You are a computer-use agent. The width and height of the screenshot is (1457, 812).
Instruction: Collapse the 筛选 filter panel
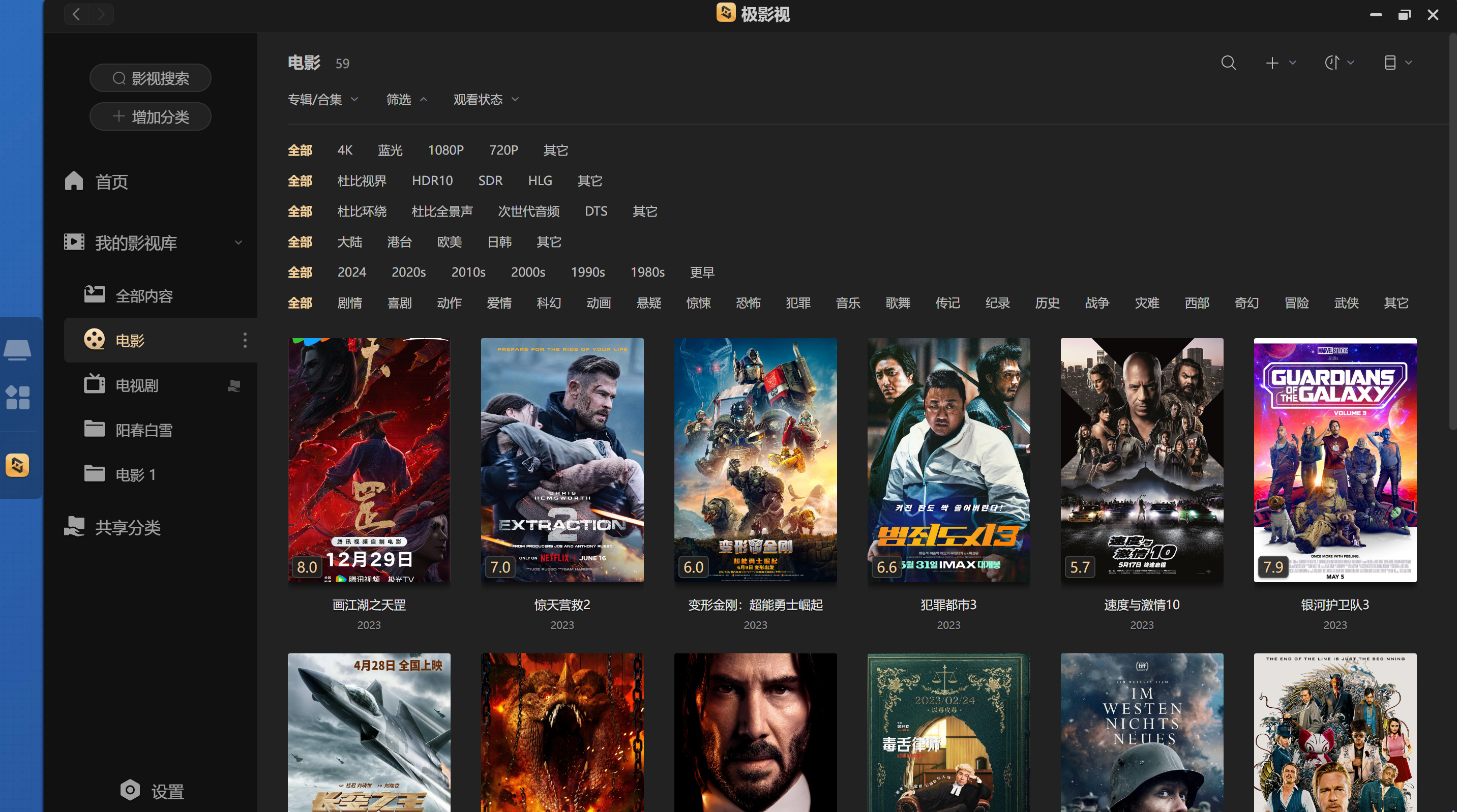point(406,100)
